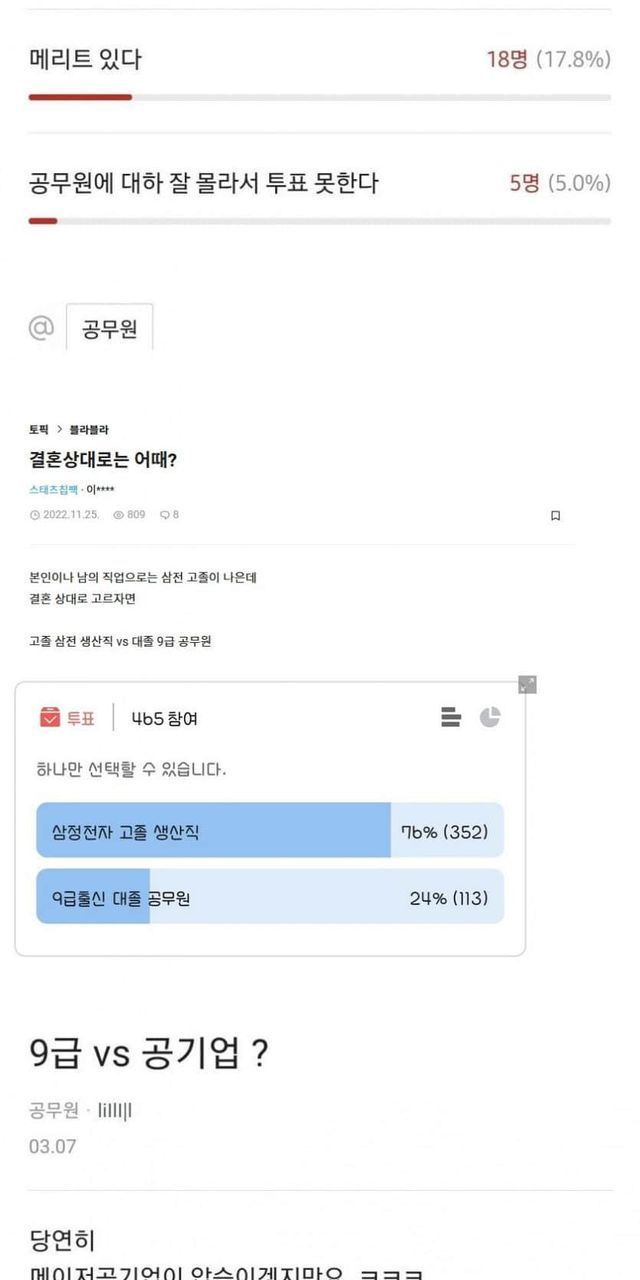Click the bookmark icon on the post
The height and width of the screenshot is (1280, 640).
coord(555,516)
